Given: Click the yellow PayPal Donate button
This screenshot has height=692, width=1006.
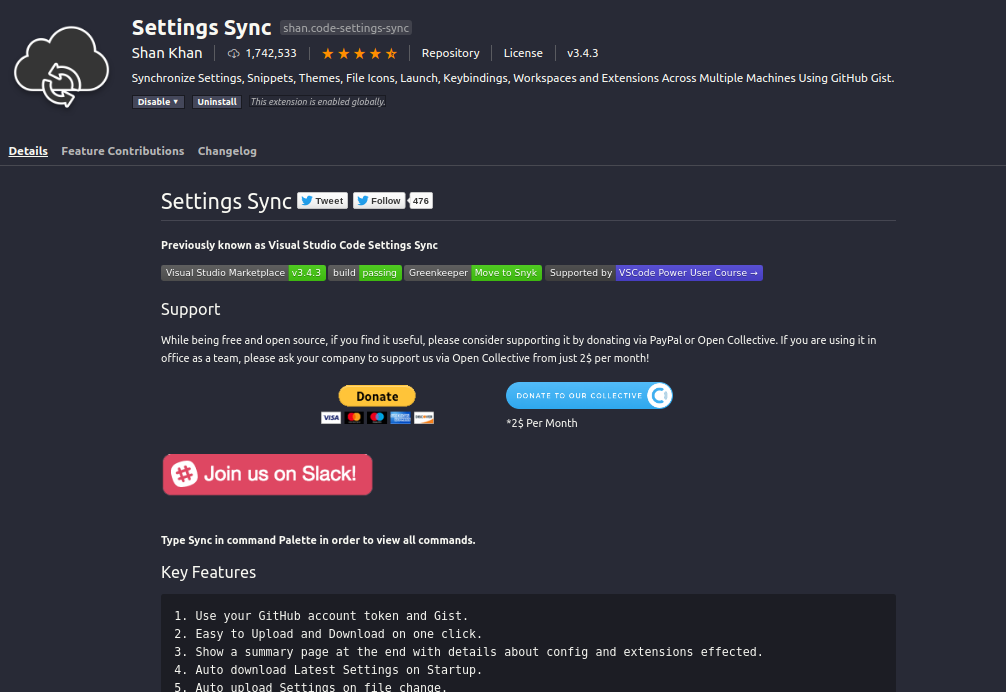Looking at the screenshot, I should (377, 396).
